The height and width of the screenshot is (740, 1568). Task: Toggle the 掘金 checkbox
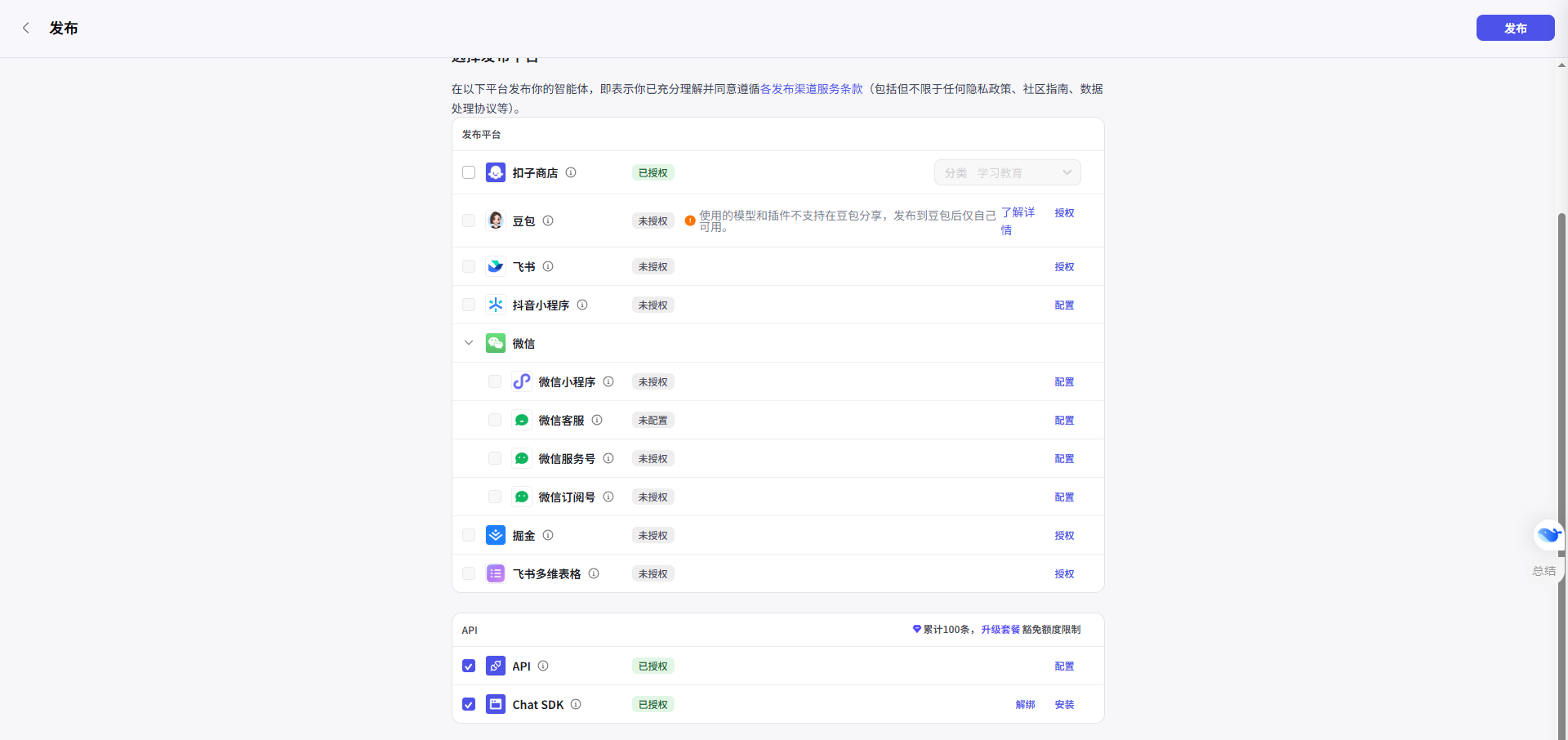coord(469,535)
